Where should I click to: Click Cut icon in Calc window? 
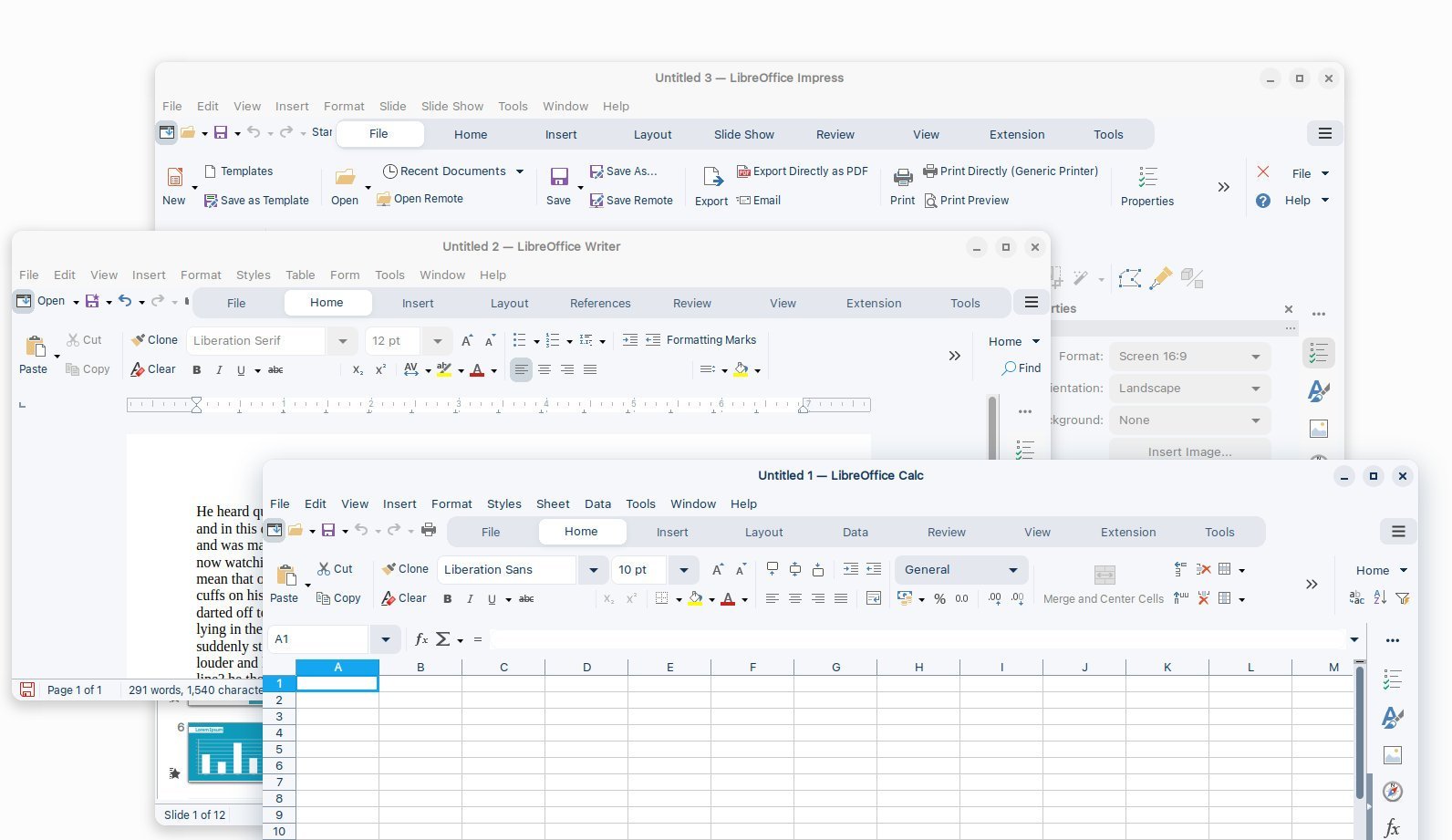pos(335,569)
